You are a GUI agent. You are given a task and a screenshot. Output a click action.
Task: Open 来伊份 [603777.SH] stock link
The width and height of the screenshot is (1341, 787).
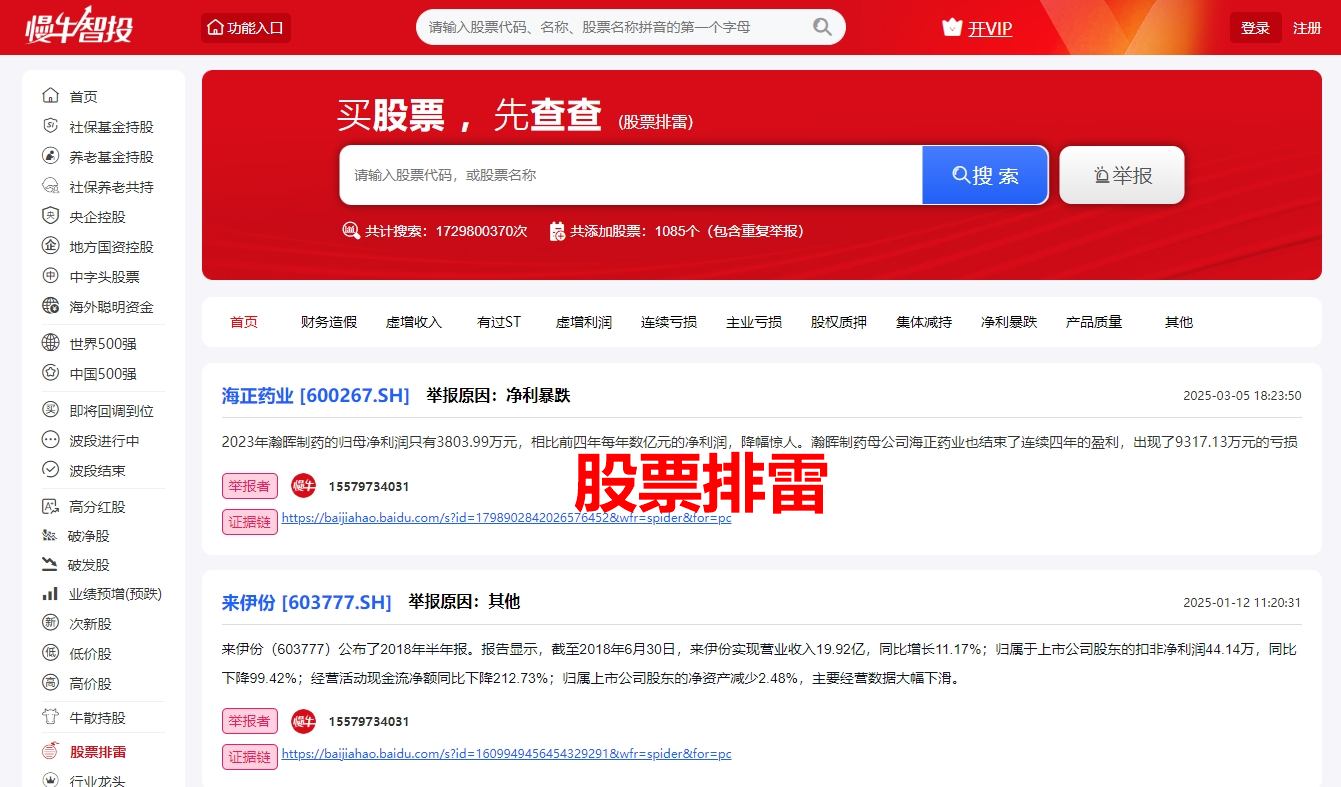tap(307, 602)
